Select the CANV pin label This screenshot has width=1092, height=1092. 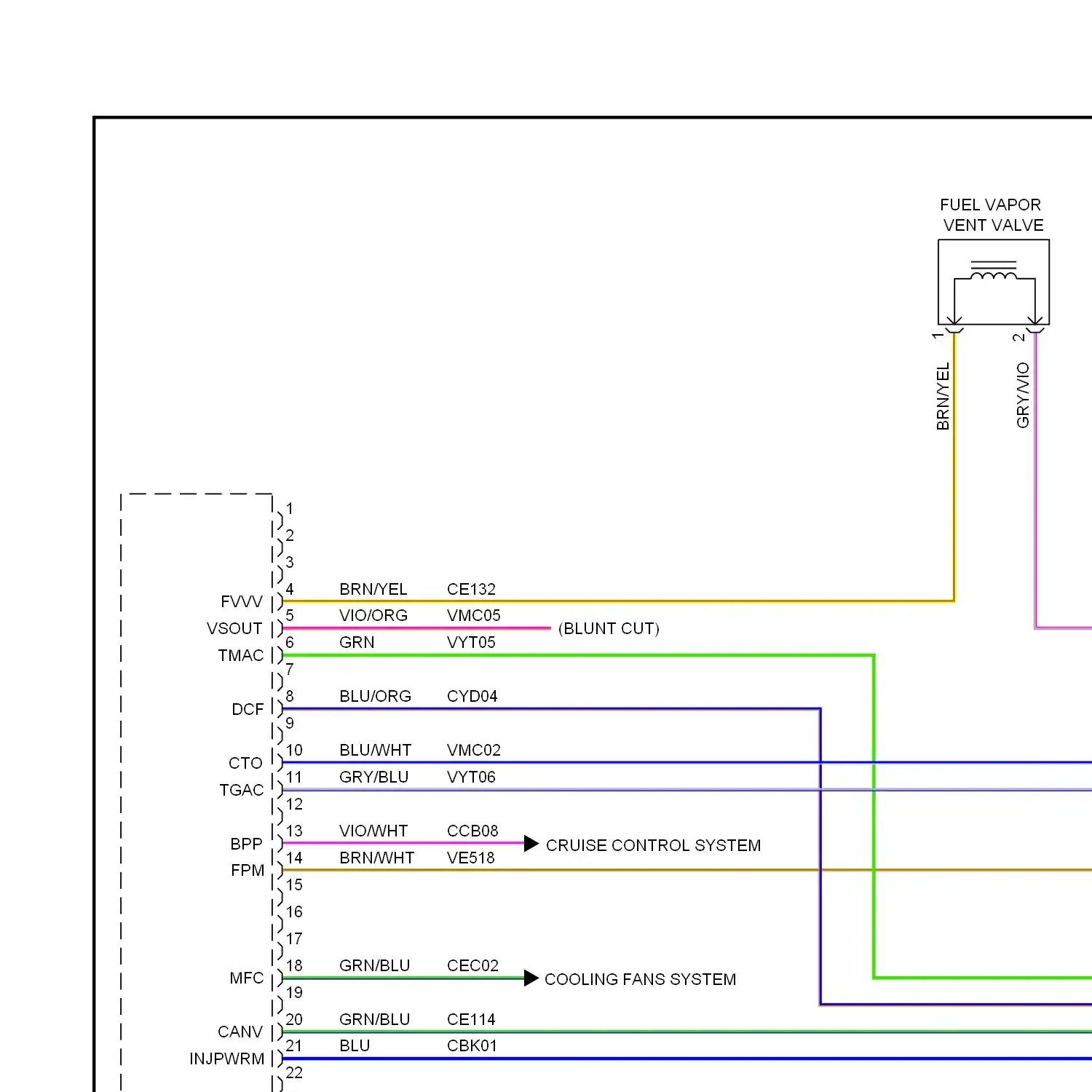(240, 1032)
